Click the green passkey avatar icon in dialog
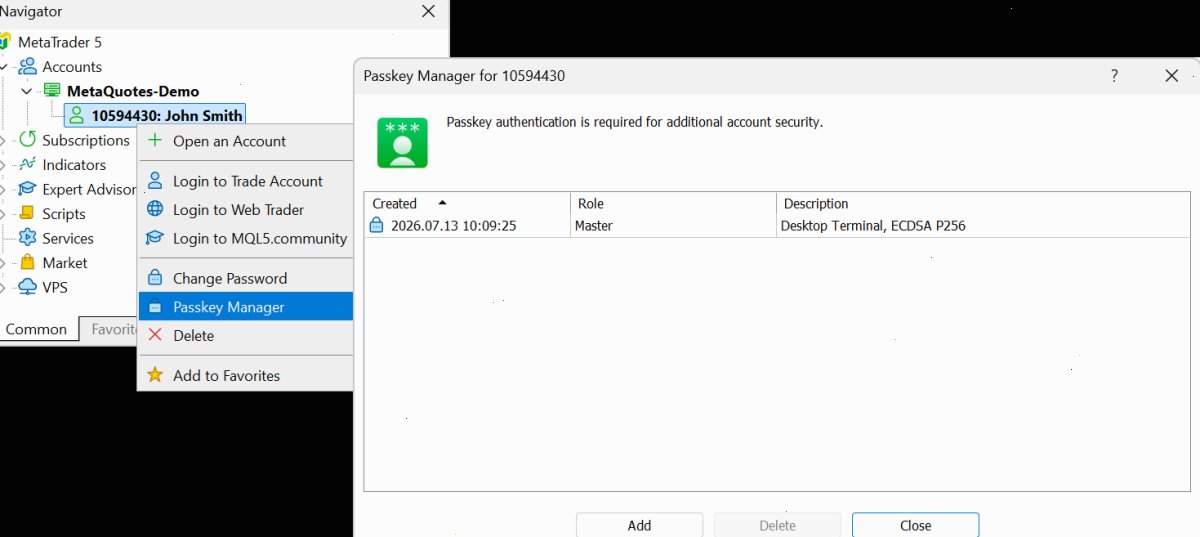The height and width of the screenshot is (537, 1200). 402,142
